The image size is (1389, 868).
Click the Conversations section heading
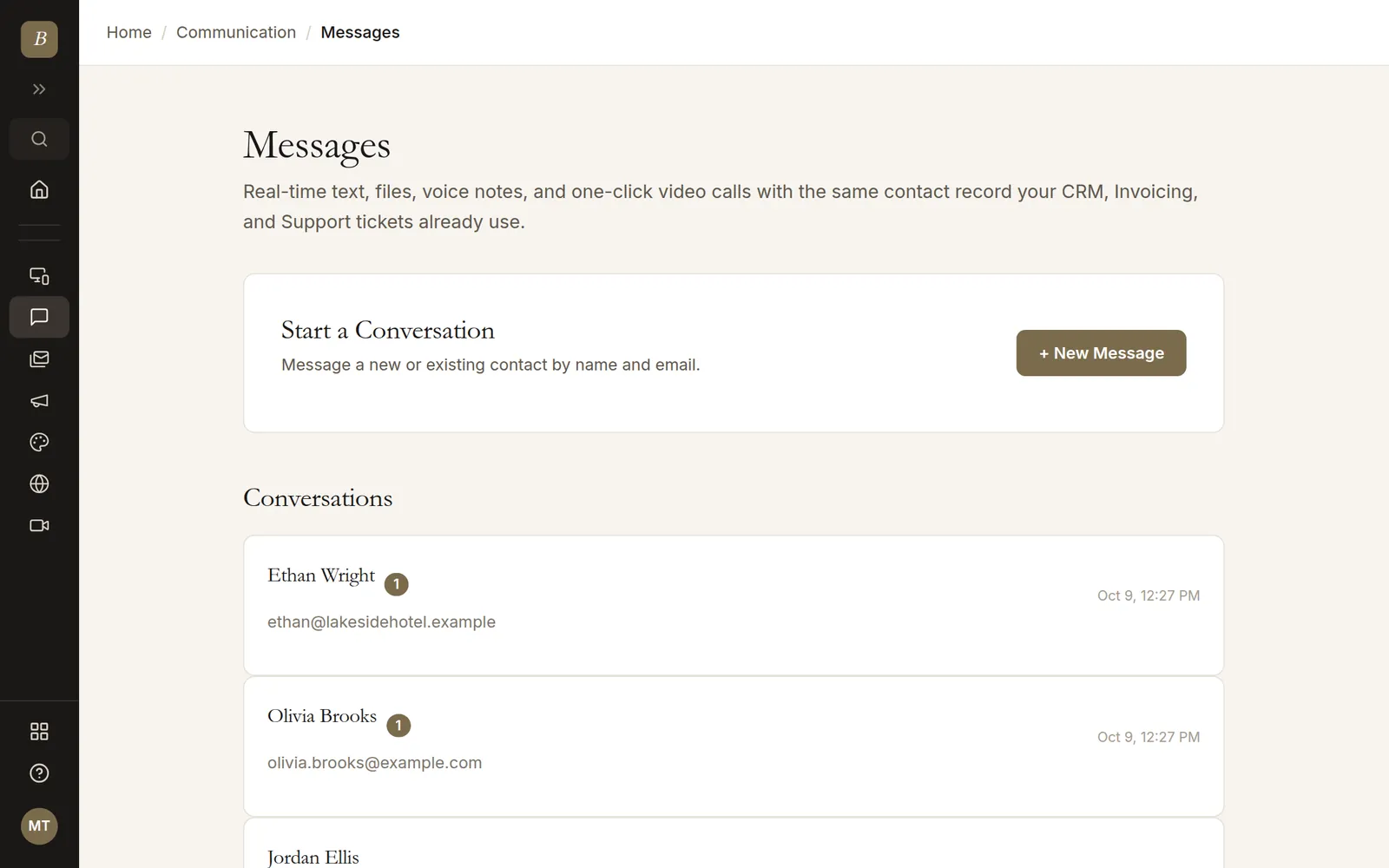(x=318, y=498)
